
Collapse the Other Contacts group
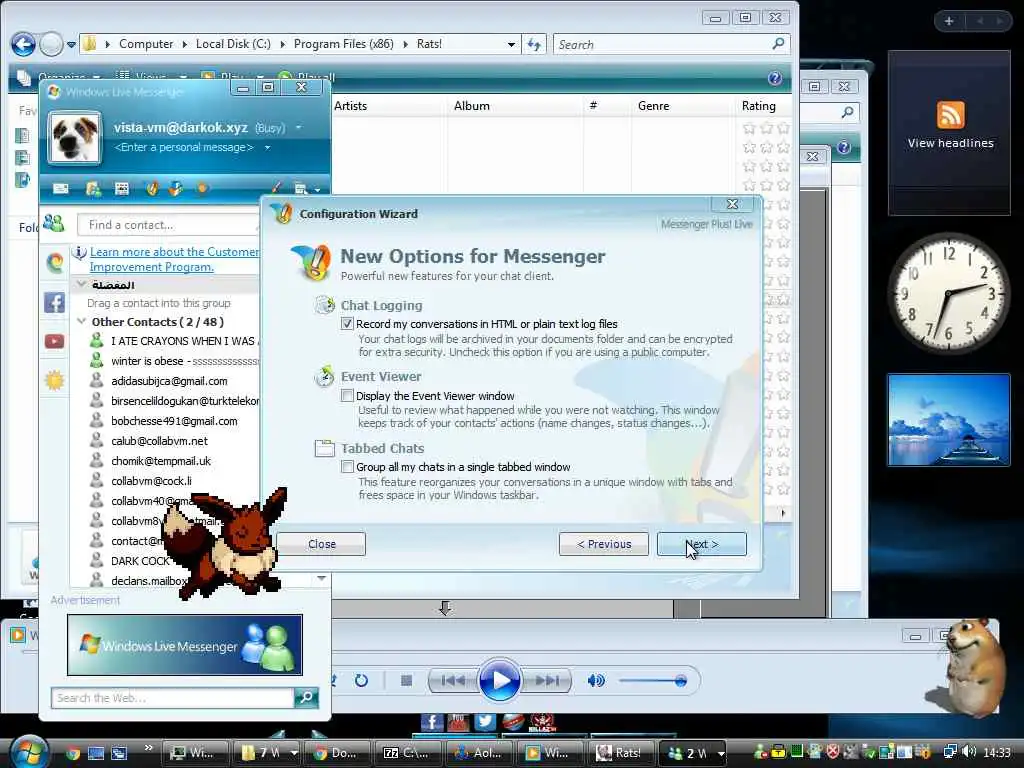pyautogui.click(x=82, y=321)
